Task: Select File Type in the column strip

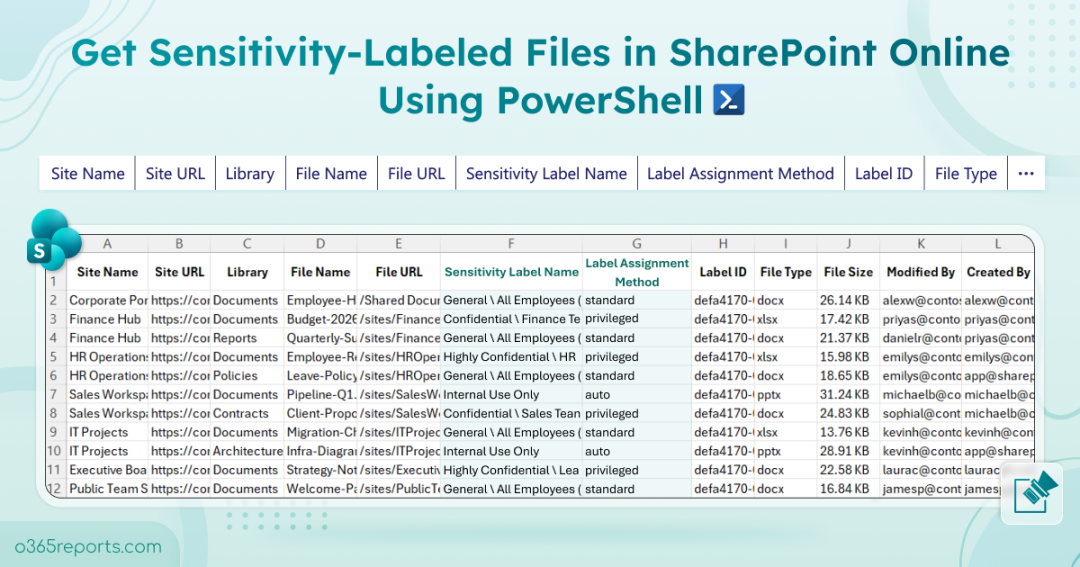Action: (x=965, y=173)
